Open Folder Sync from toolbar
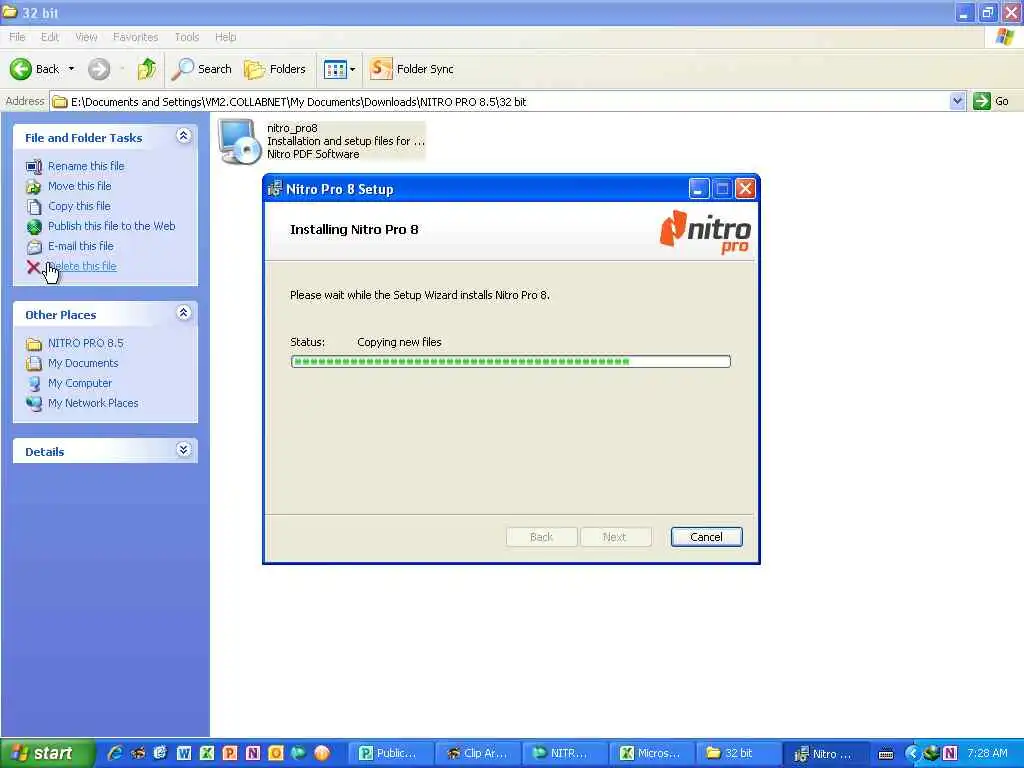The width and height of the screenshot is (1024, 768). [411, 69]
